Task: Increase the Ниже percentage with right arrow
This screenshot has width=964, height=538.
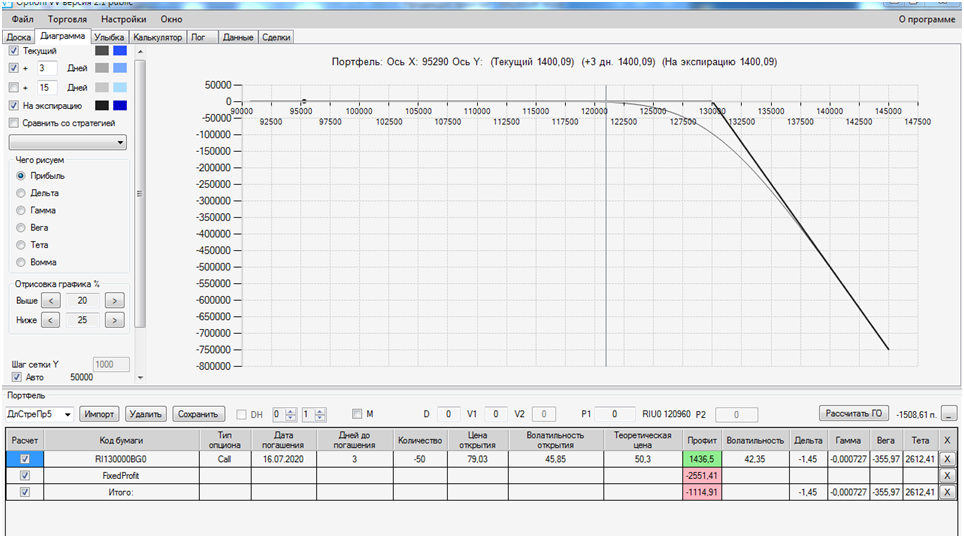Action: click(114, 320)
